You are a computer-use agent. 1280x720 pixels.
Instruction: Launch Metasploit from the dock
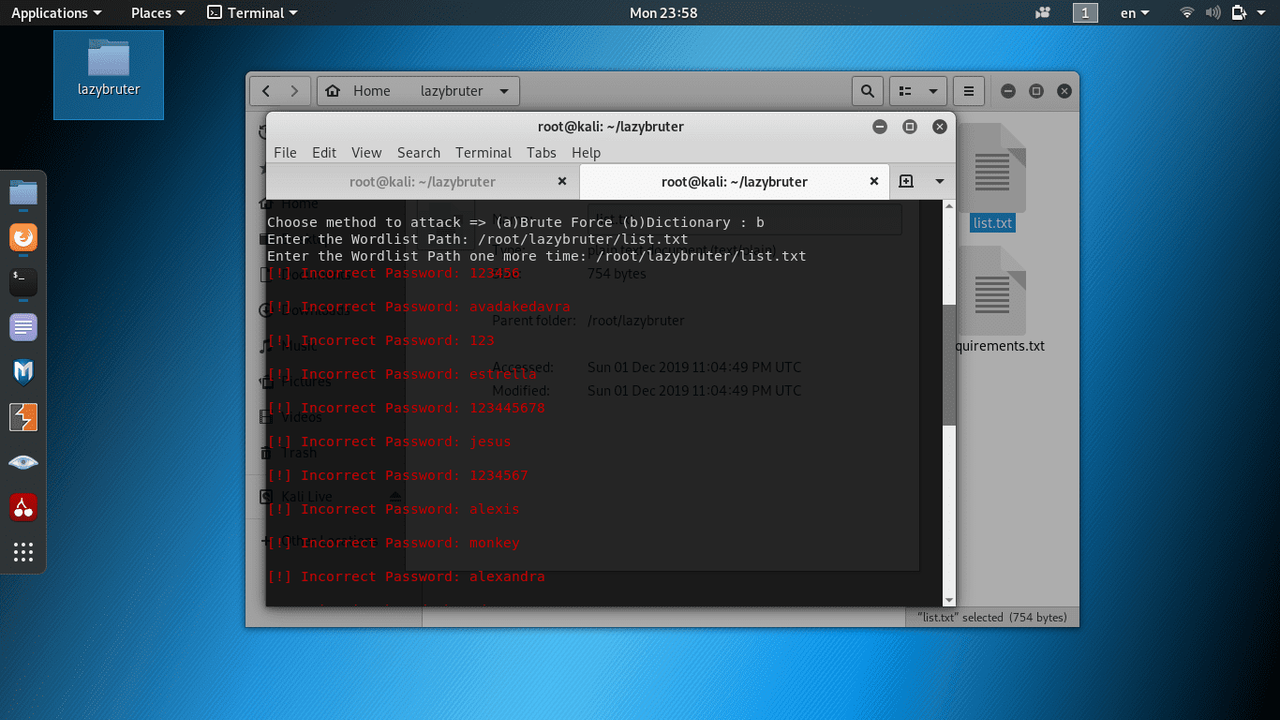coord(23,372)
